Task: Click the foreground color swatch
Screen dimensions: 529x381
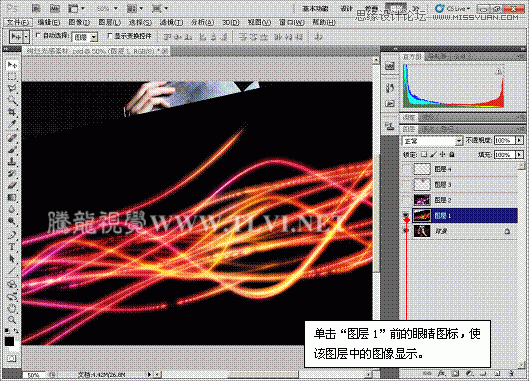Action: point(9,341)
